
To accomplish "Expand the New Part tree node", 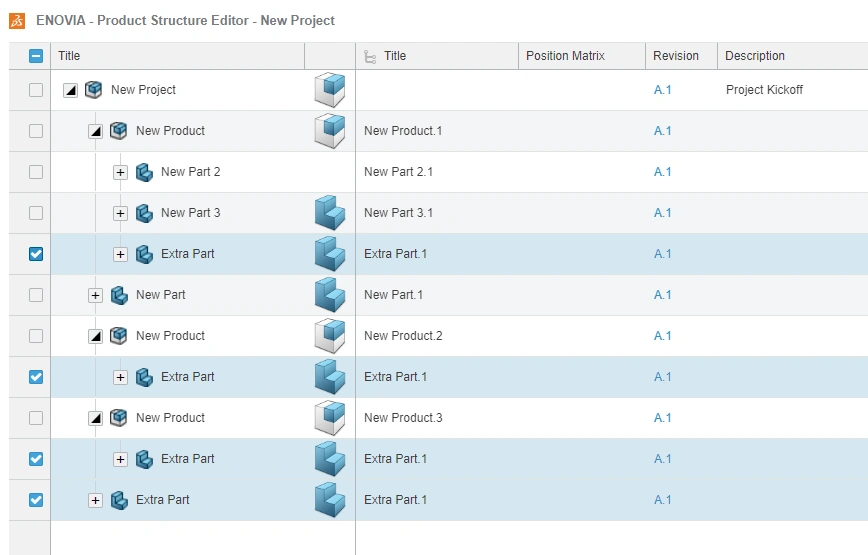I will click(x=95, y=295).
